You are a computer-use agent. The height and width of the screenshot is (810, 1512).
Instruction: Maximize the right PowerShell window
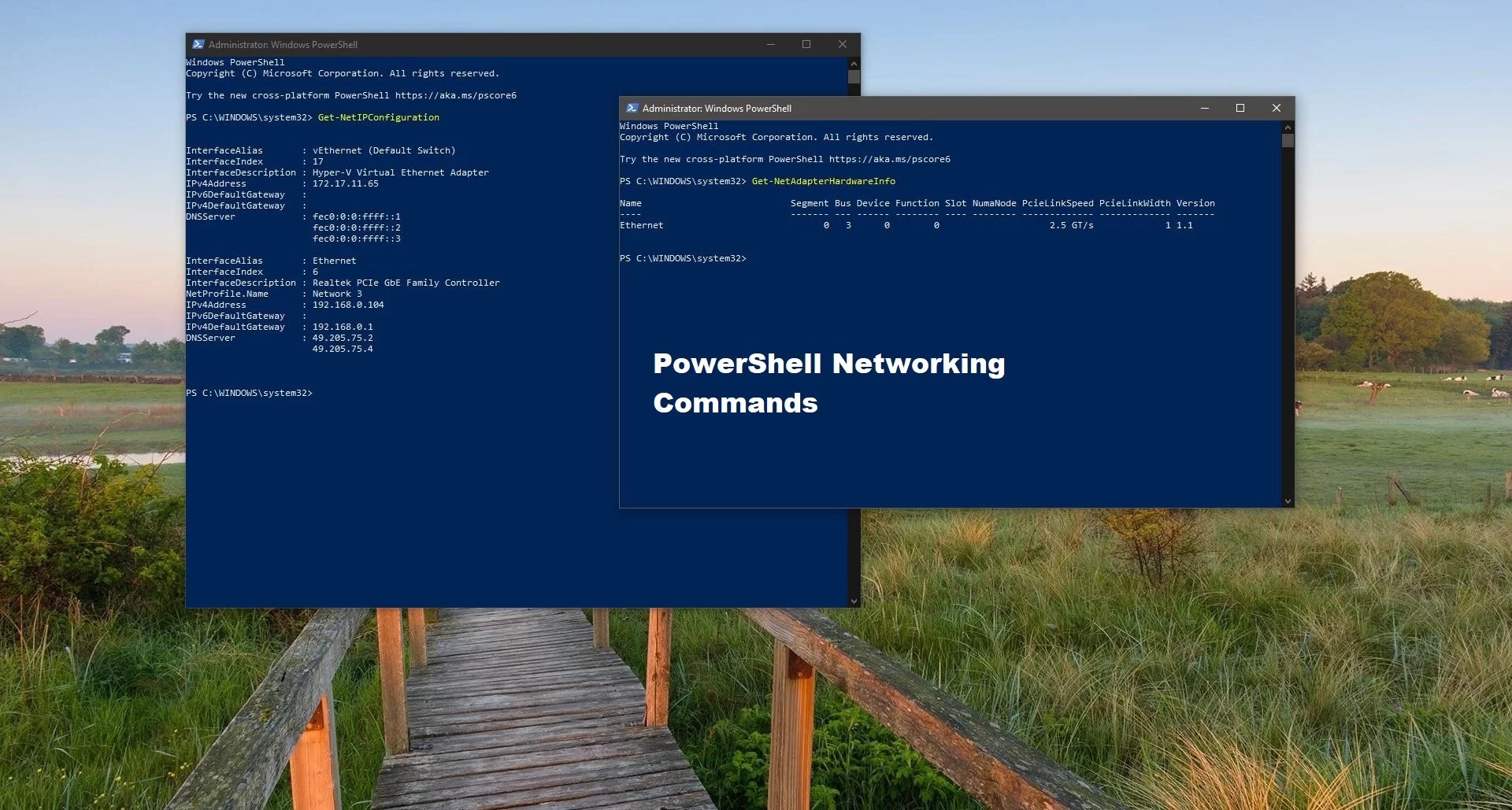(1241, 108)
